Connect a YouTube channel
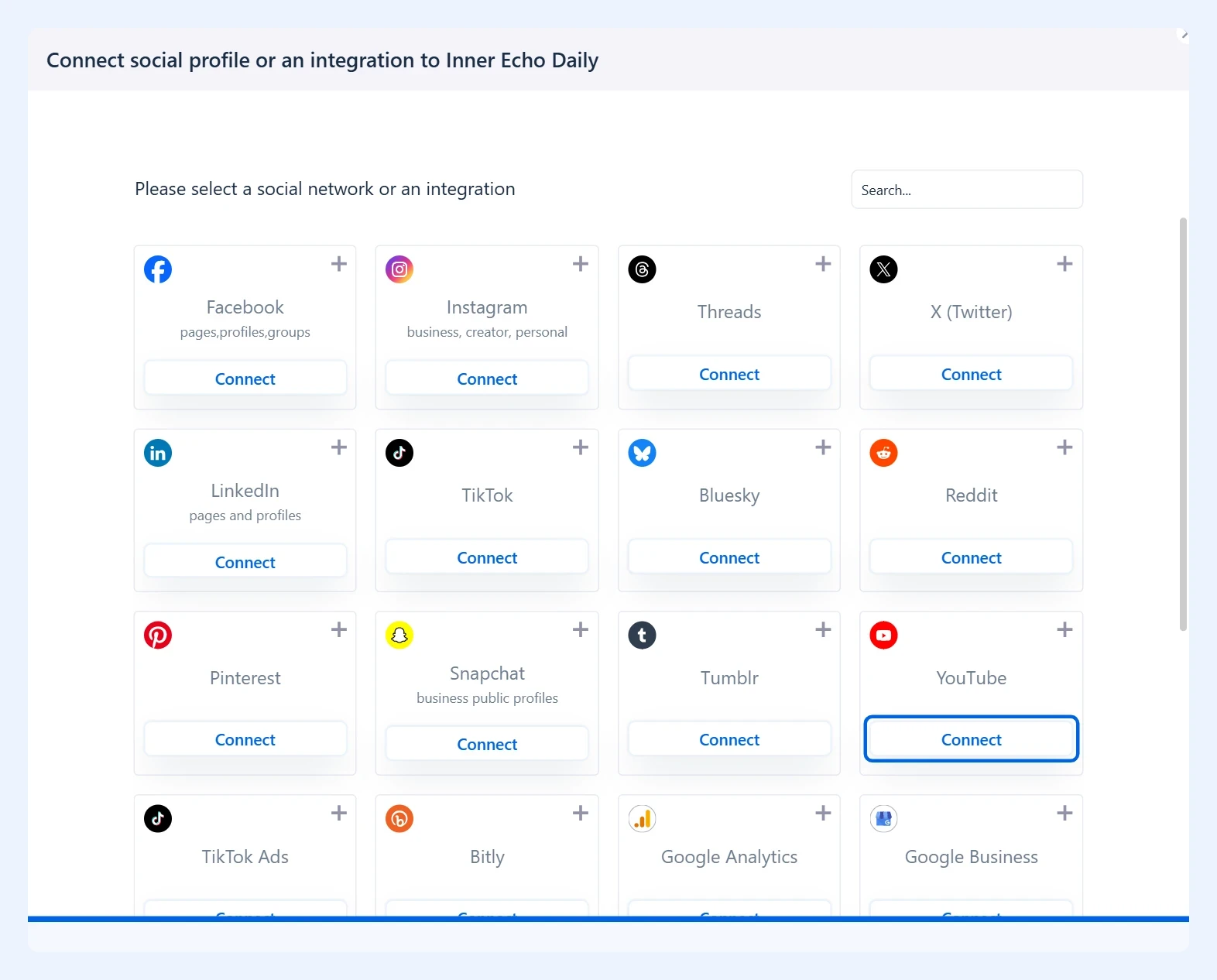 point(971,739)
